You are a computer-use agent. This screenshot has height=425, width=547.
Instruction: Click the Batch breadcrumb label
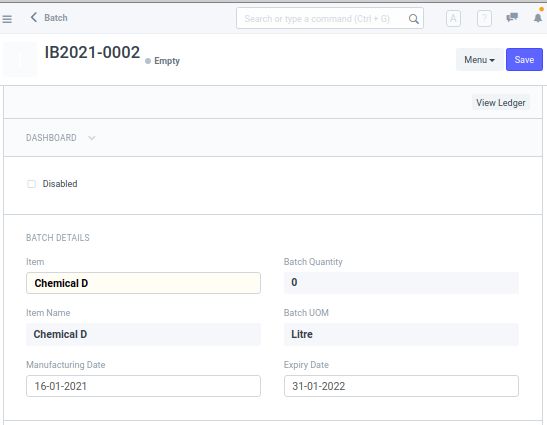coord(56,18)
